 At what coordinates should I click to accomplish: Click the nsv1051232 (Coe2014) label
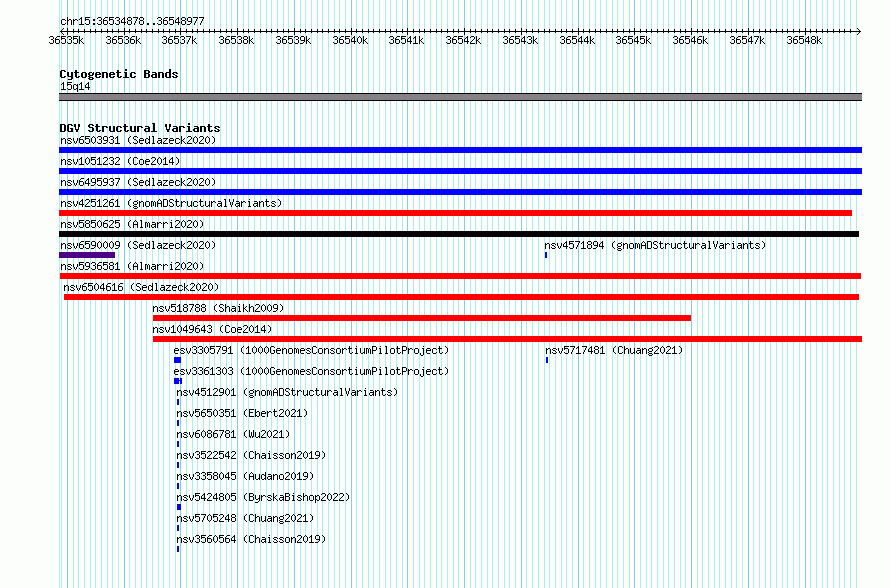tap(120, 161)
